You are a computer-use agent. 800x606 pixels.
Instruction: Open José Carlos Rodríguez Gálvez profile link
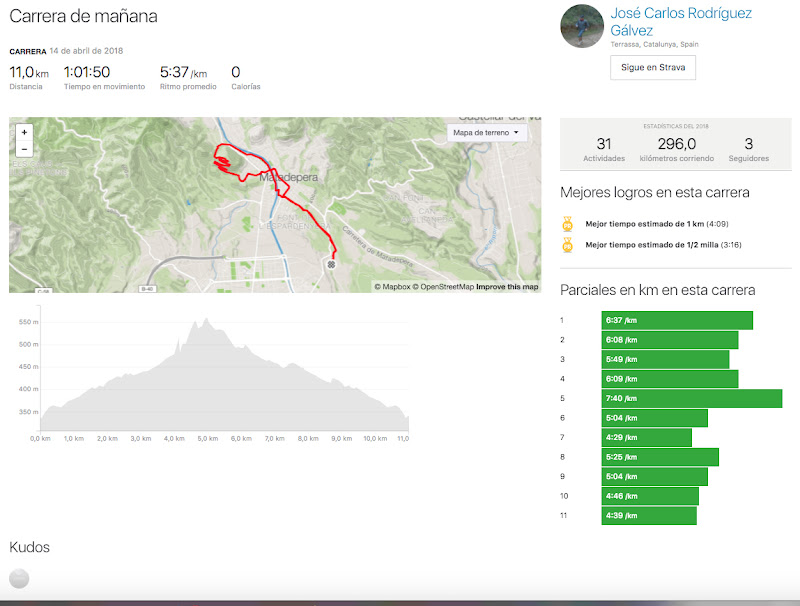pyautogui.click(x=680, y=21)
